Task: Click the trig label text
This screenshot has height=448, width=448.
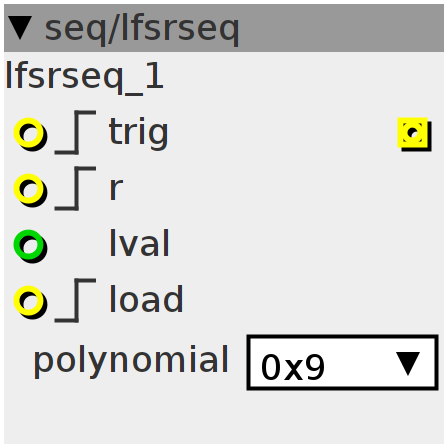Action: (x=139, y=133)
